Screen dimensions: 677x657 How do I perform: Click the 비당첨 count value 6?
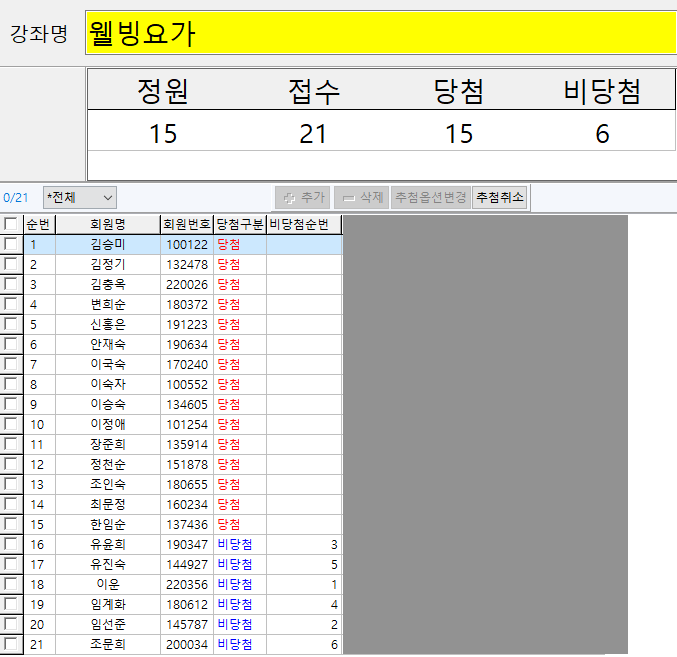pyautogui.click(x=602, y=134)
